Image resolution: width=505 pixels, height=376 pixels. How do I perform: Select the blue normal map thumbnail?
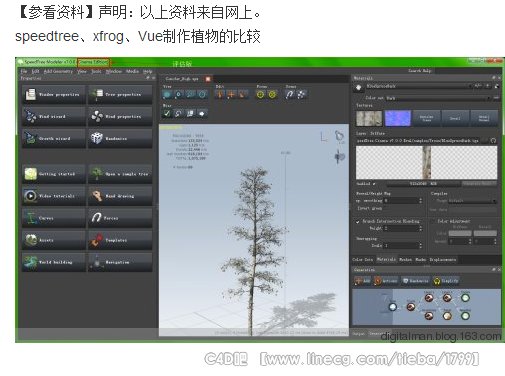[x=398, y=118]
